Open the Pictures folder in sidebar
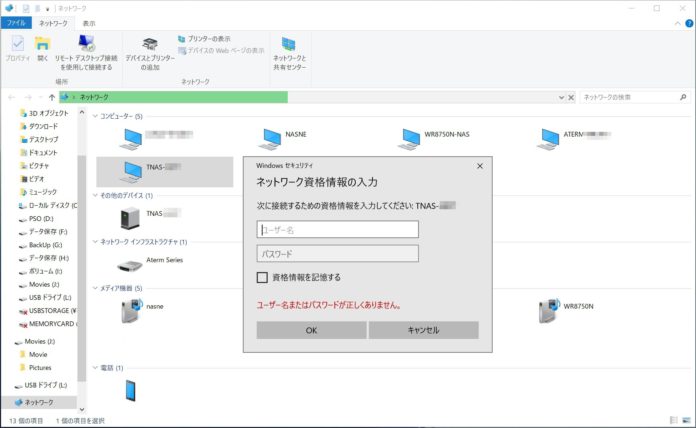696x428 pixels. tap(36, 368)
